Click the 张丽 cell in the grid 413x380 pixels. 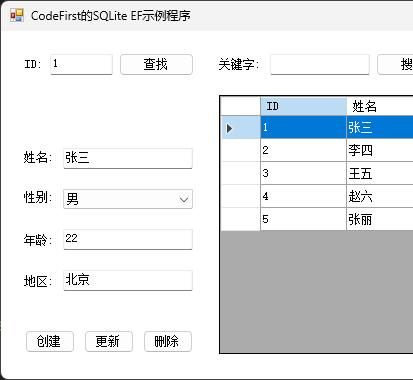[380, 219]
